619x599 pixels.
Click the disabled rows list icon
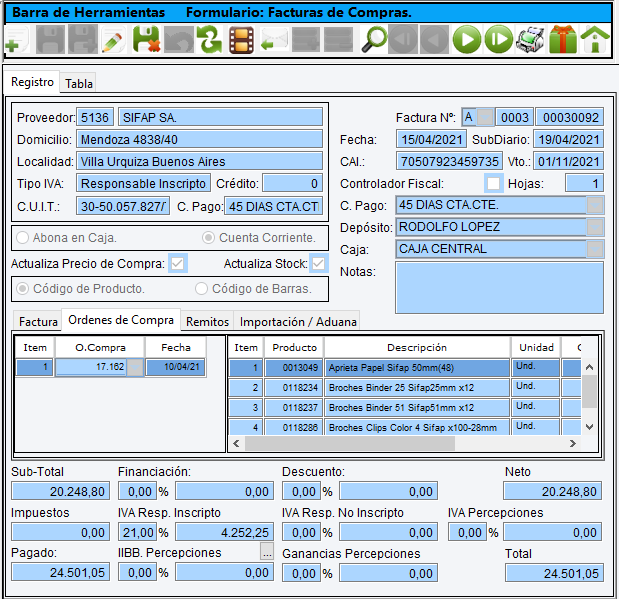coord(338,39)
